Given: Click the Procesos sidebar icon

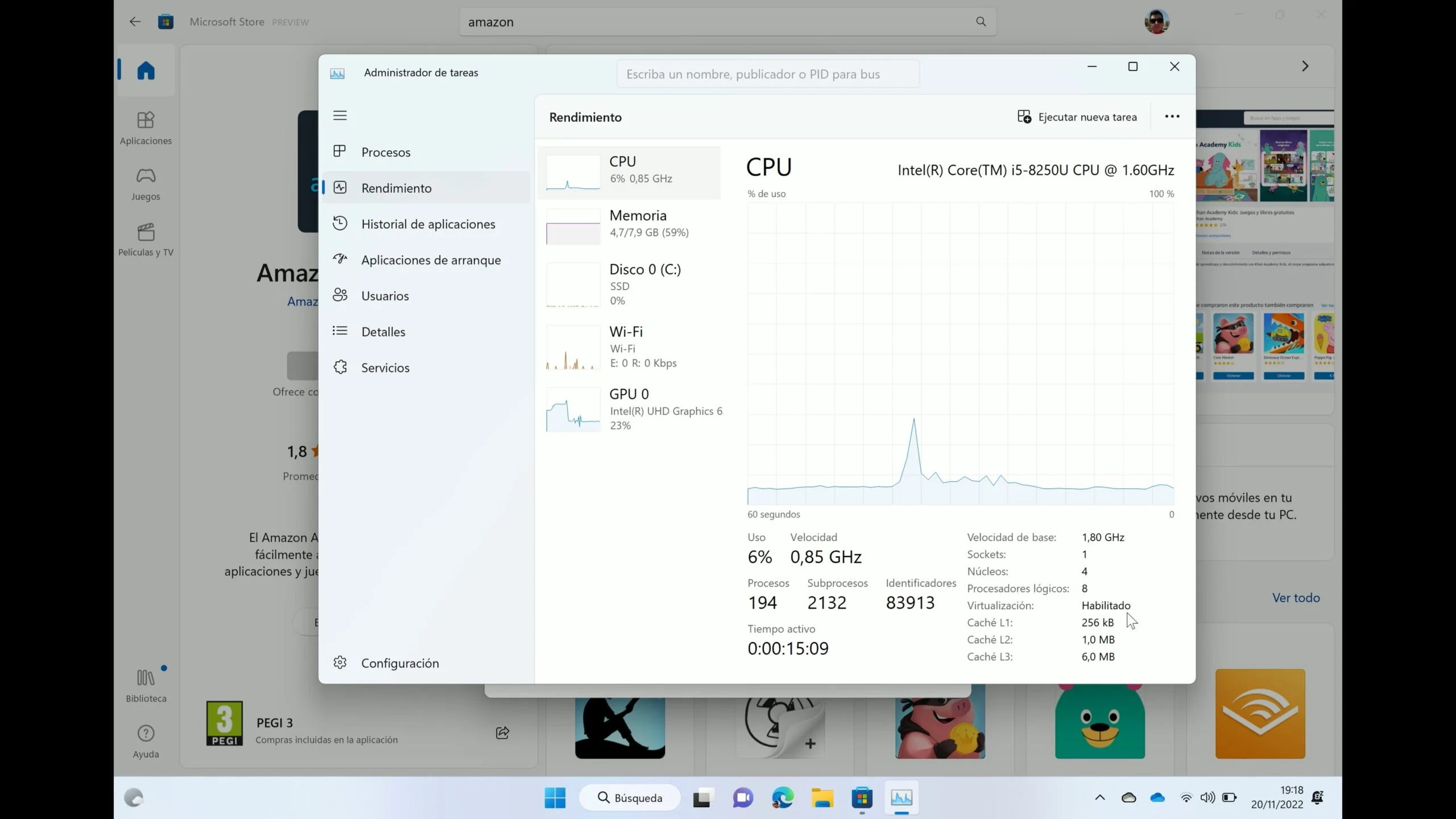Looking at the screenshot, I should [x=340, y=151].
